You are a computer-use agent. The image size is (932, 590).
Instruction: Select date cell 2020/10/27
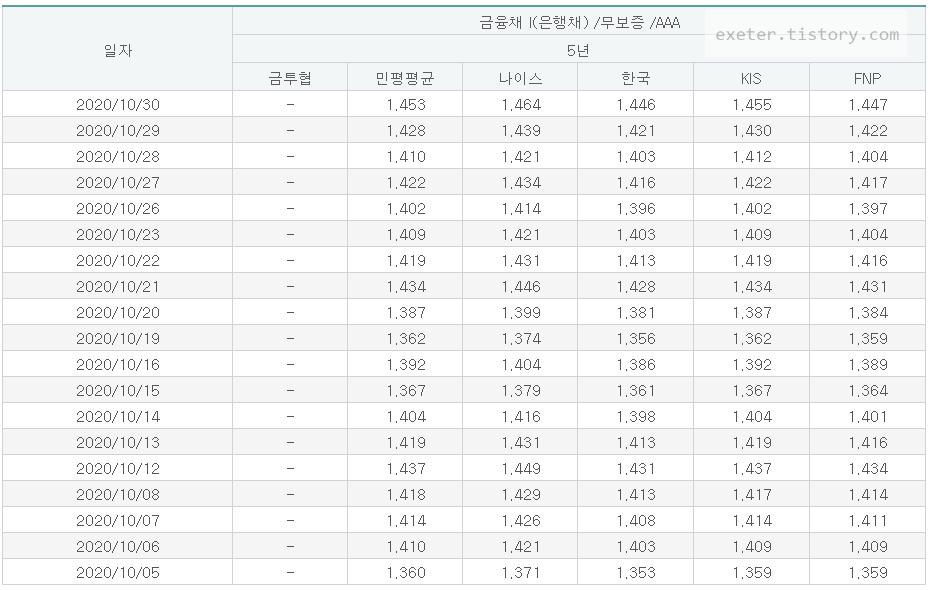point(118,183)
